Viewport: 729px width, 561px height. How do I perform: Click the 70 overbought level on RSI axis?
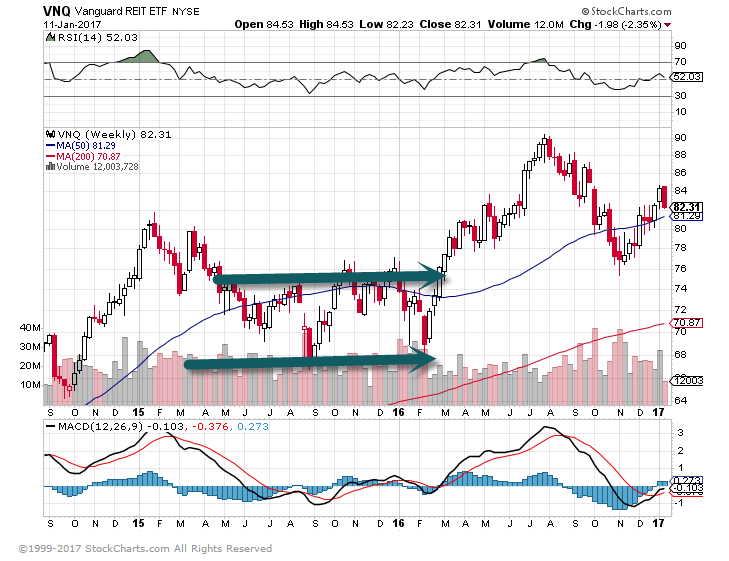tap(680, 61)
